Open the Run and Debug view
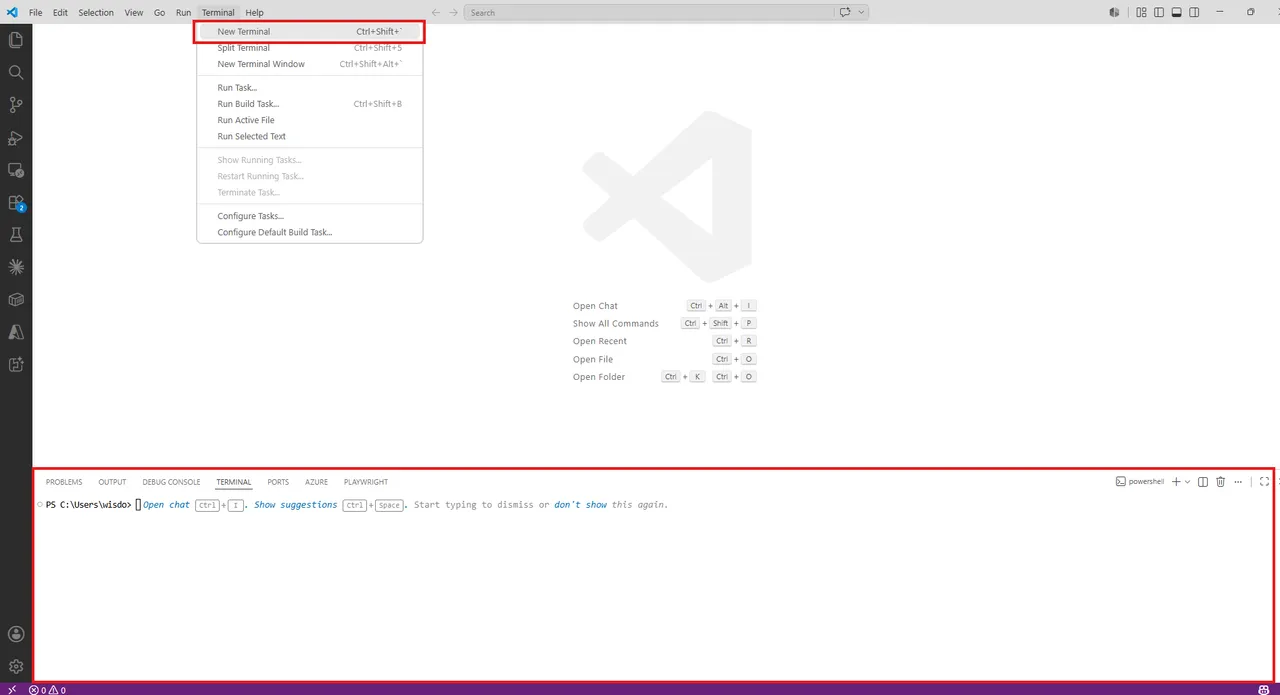The width and height of the screenshot is (1280, 695). click(16, 137)
